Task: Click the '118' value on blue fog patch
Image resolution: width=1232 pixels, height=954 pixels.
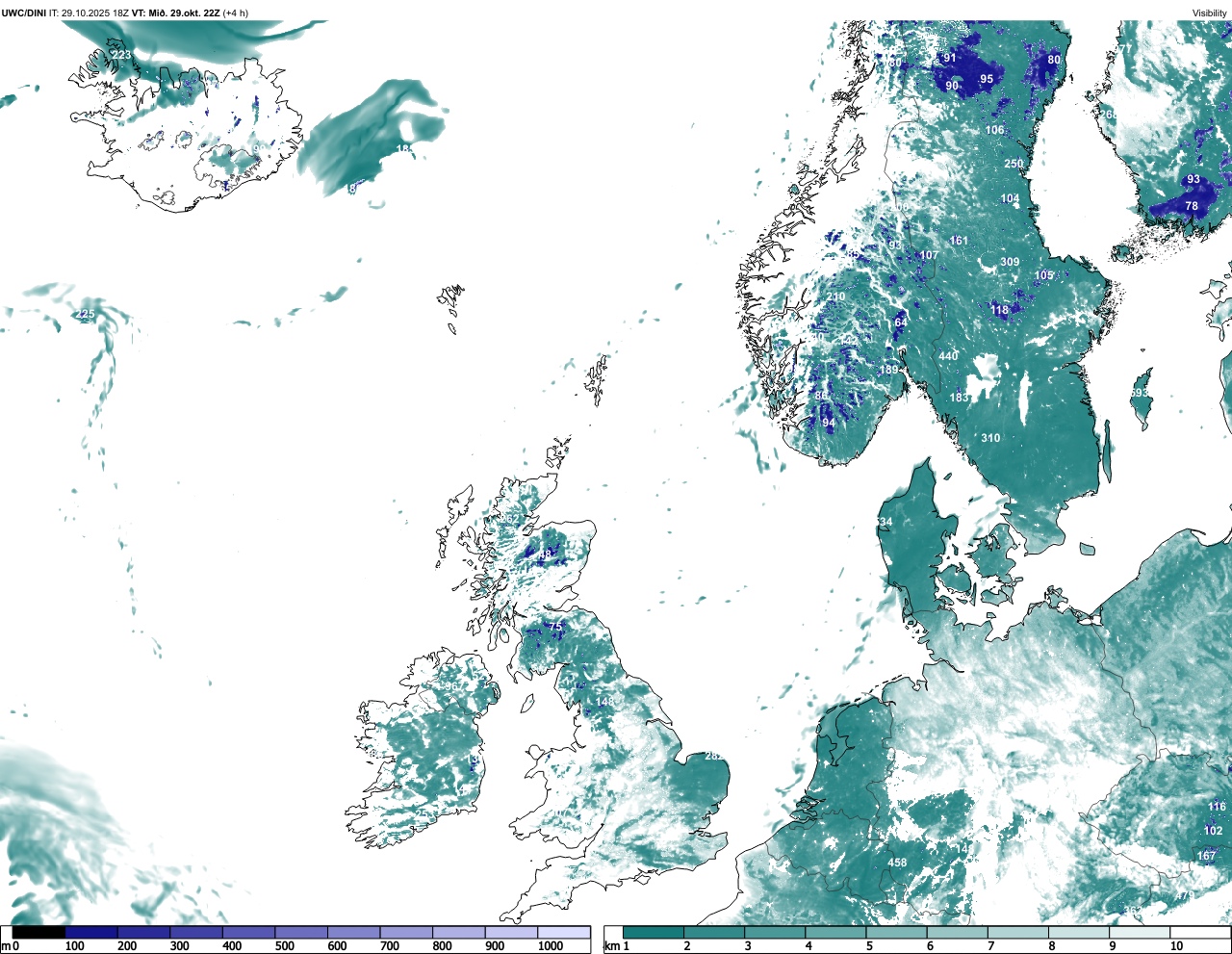Action: (1000, 310)
